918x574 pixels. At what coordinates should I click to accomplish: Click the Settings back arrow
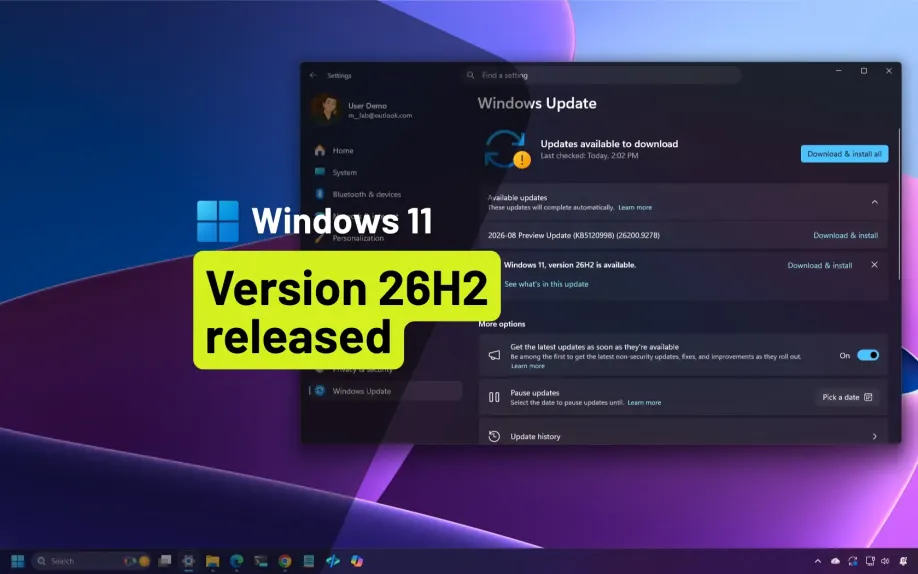click(x=313, y=75)
